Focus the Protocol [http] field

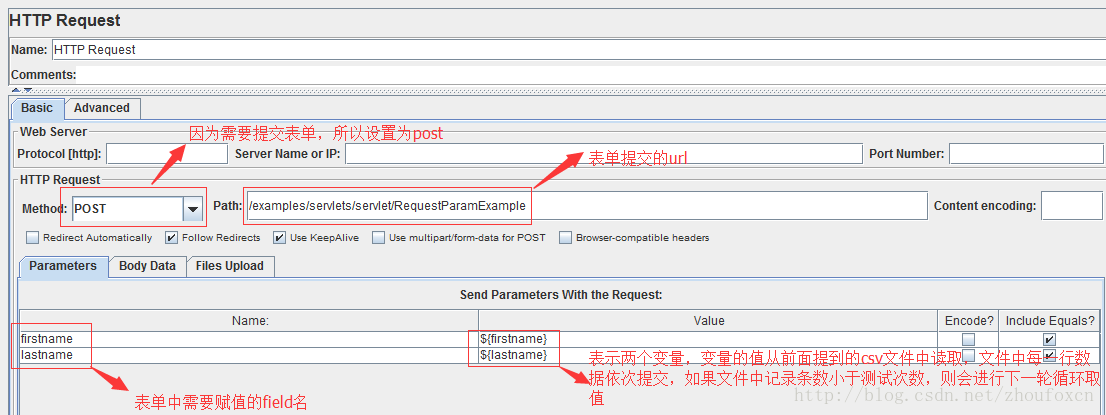166,154
